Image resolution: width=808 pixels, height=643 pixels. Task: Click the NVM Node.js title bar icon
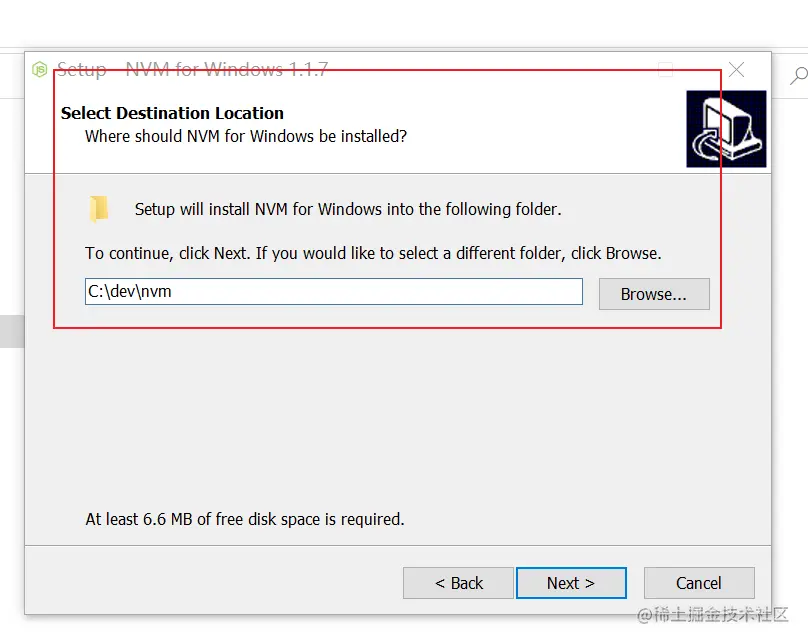[x=40, y=69]
